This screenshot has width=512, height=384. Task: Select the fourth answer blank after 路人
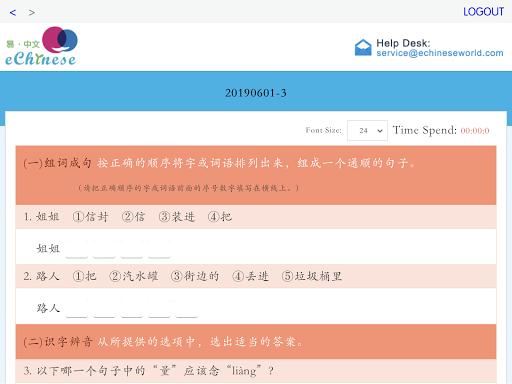point(159,308)
